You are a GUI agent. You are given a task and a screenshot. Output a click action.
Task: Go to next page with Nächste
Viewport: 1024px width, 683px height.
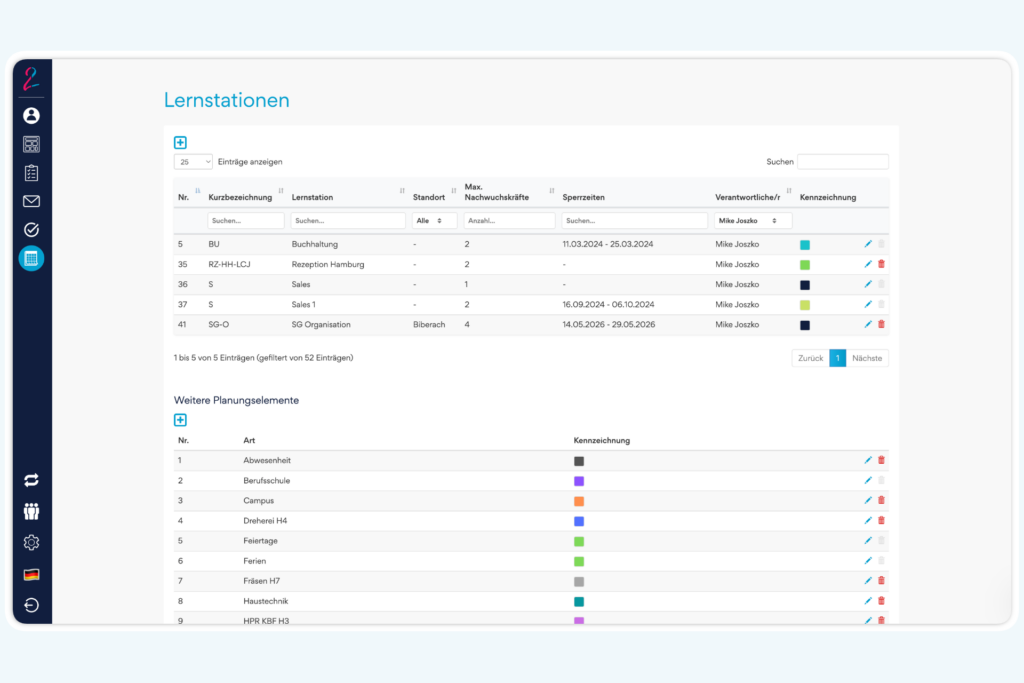click(867, 358)
